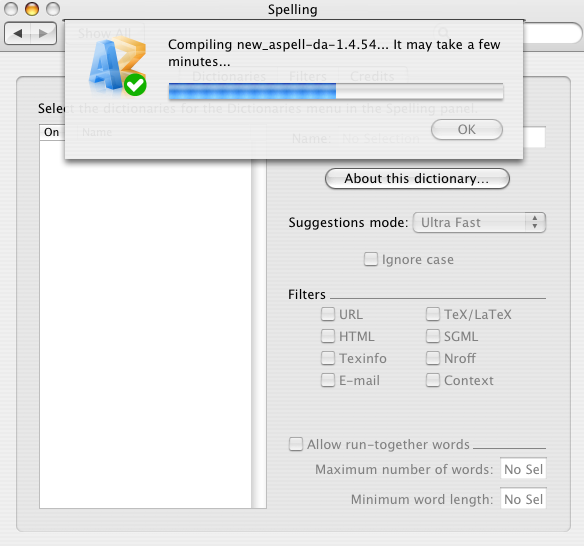Click the compiling progress bar

click(x=336, y=91)
